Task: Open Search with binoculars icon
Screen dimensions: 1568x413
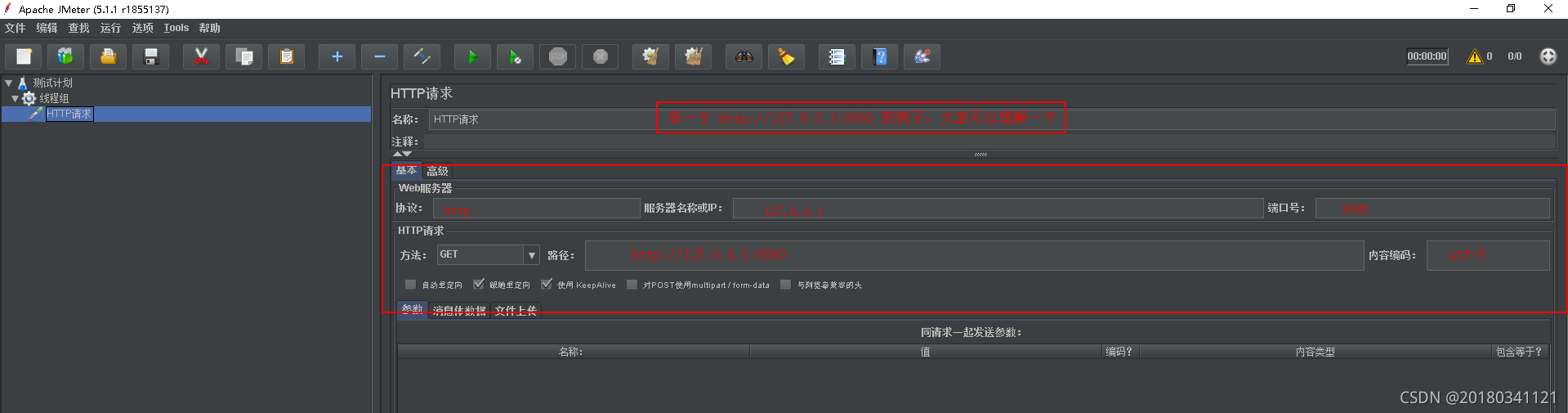Action: coord(744,56)
